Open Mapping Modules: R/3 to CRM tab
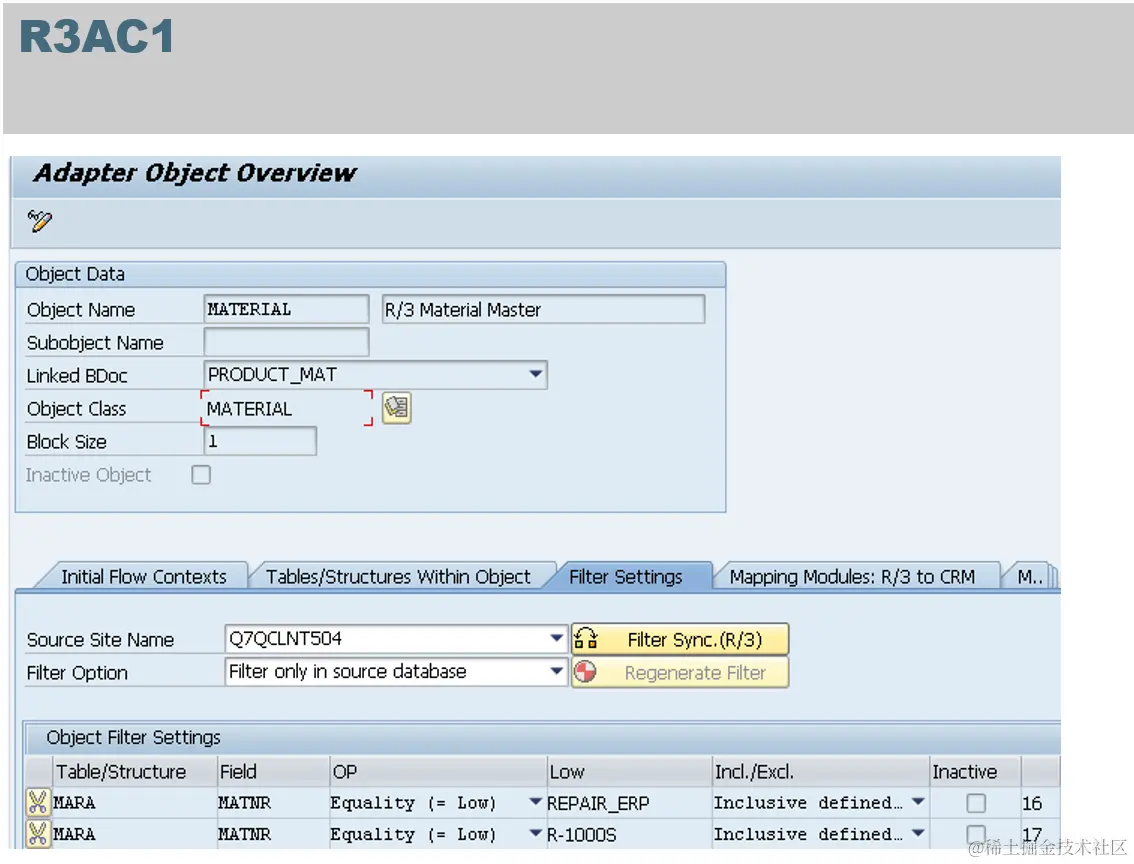1134x864 pixels. tap(852, 576)
